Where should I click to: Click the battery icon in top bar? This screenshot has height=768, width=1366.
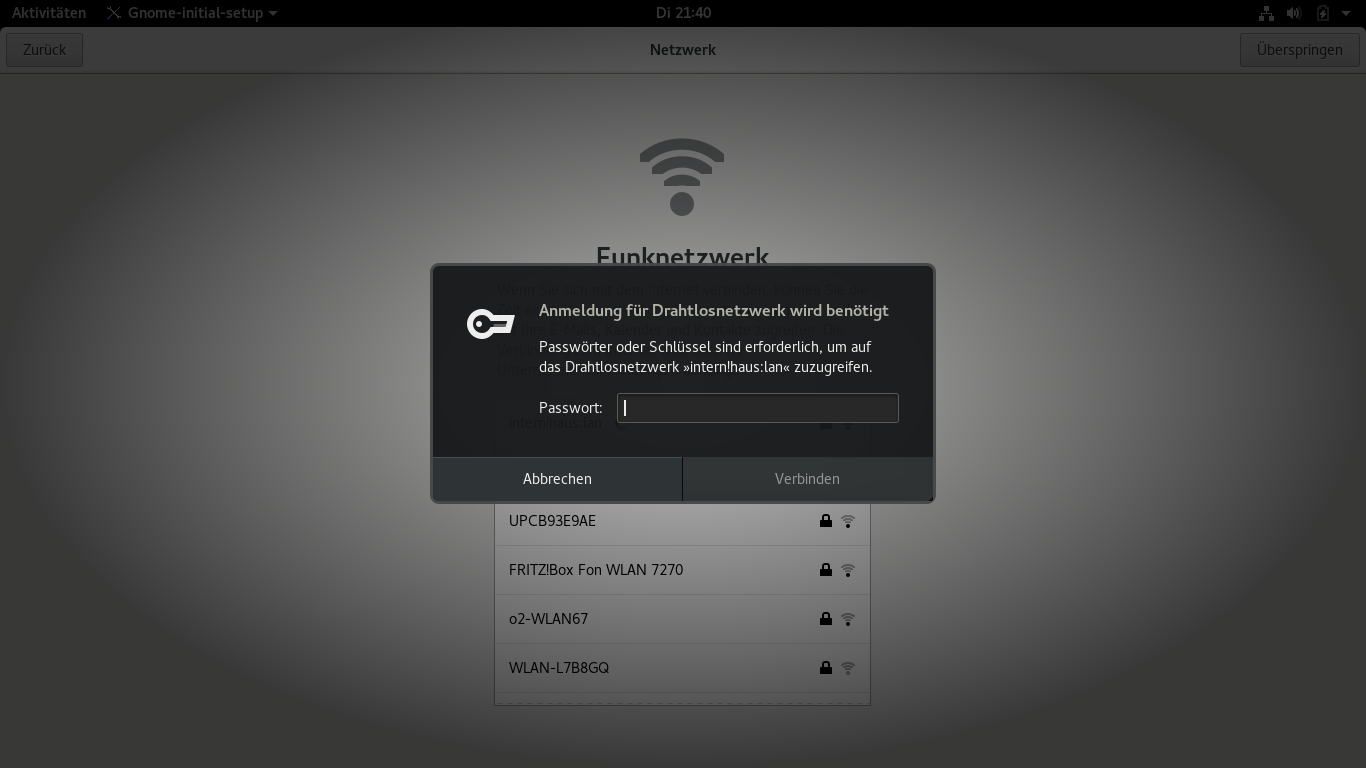pyautogui.click(x=1323, y=13)
